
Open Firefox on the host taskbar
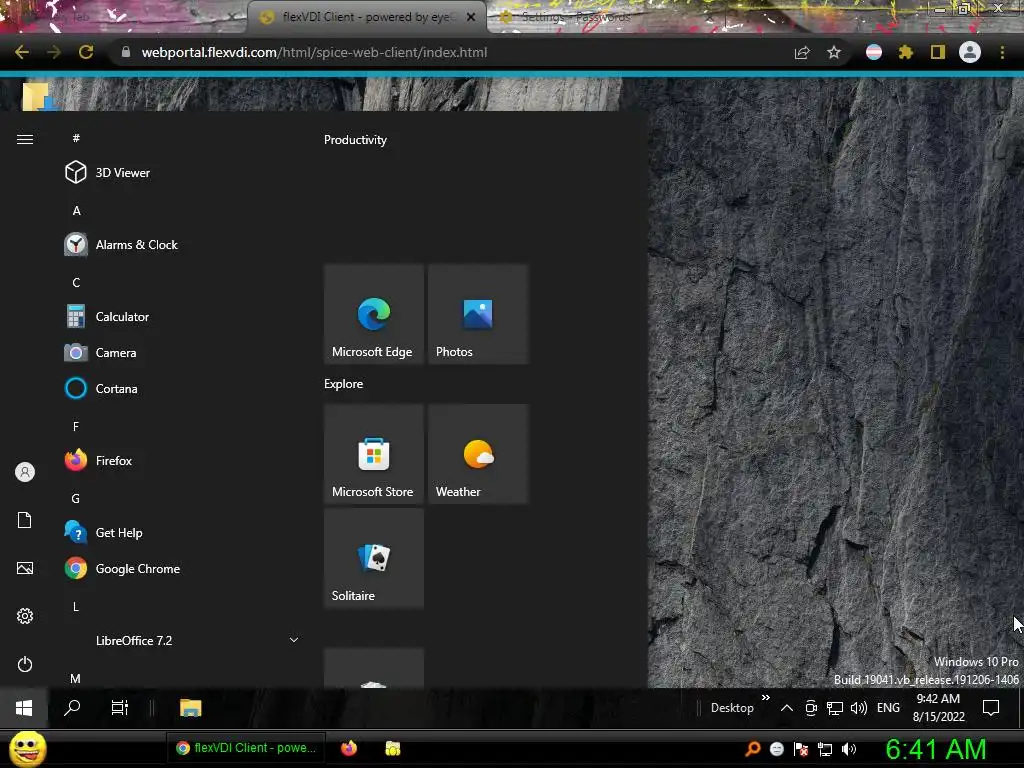pos(349,748)
